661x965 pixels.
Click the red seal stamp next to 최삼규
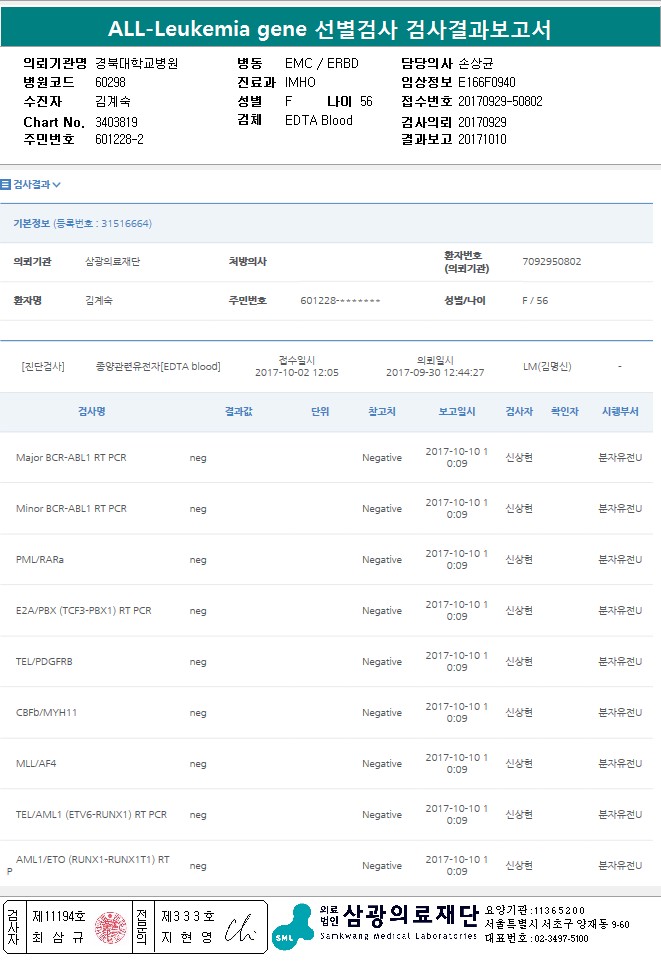click(112, 927)
